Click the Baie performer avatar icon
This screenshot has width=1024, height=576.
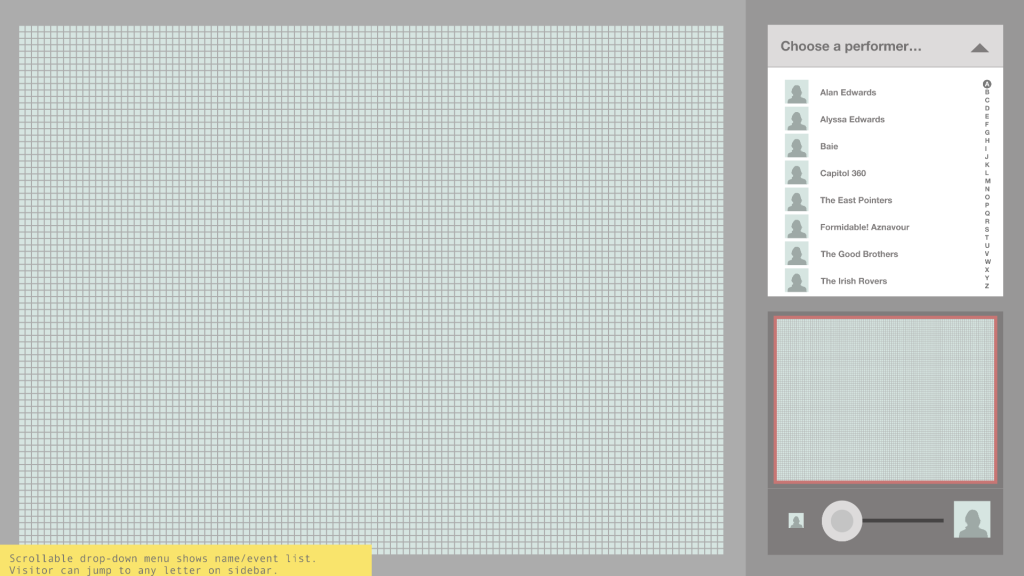click(796, 146)
